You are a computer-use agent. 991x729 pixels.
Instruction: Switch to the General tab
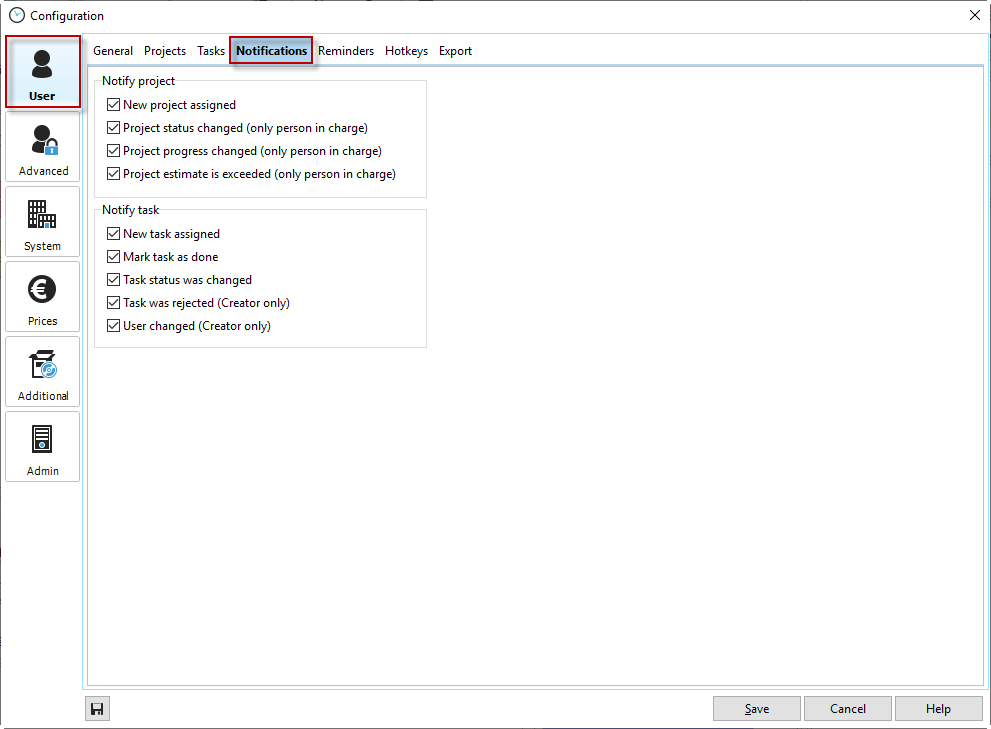(x=113, y=51)
